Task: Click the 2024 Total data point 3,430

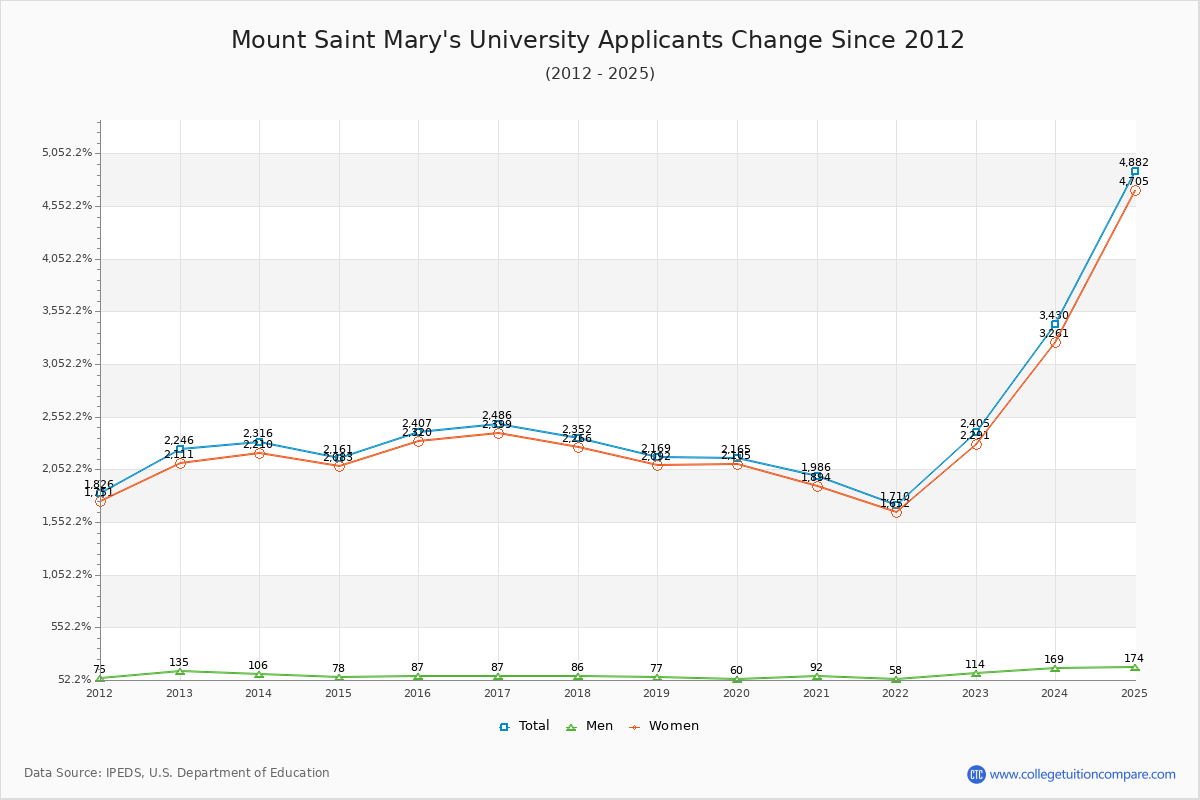Action: [x=1055, y=324]
